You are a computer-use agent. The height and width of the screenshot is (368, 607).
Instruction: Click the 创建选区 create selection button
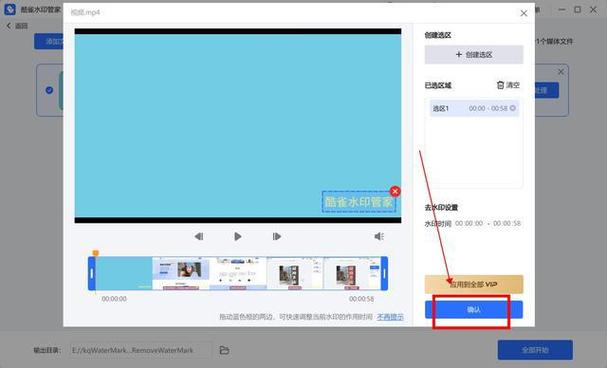(474, 55)
